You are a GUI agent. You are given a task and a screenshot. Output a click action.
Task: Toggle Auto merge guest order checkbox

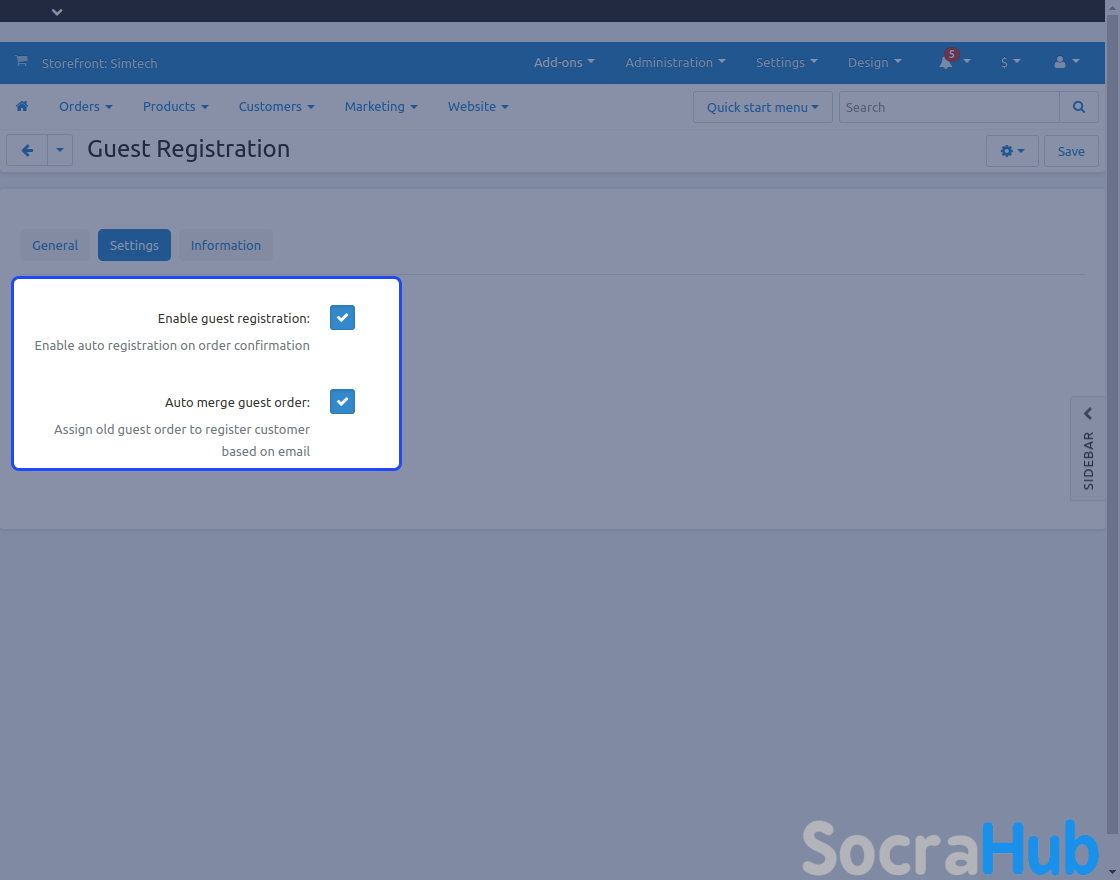tap(342, 401)
